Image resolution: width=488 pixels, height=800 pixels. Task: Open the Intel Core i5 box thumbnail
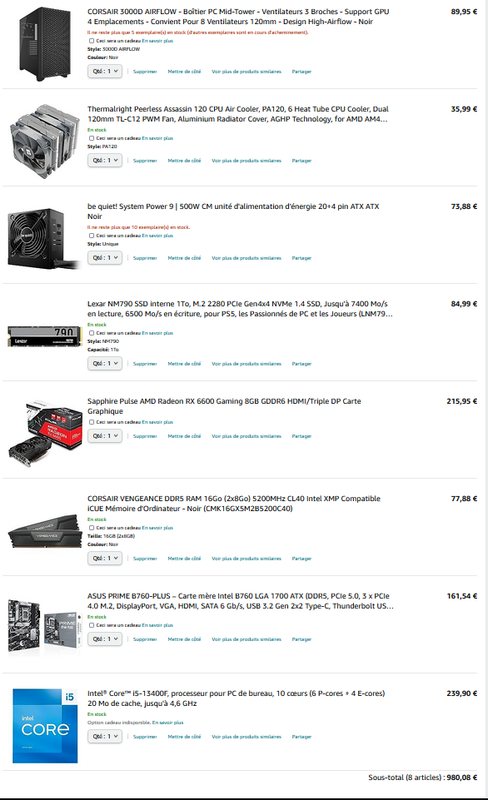pos(45,726)
